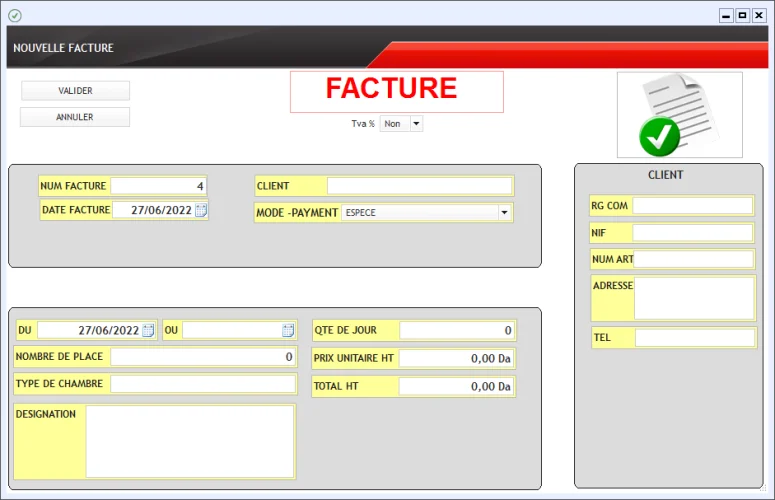Click into the RG COM field
The width and height of the screenshot is (775, 500).
pos(692,206)
